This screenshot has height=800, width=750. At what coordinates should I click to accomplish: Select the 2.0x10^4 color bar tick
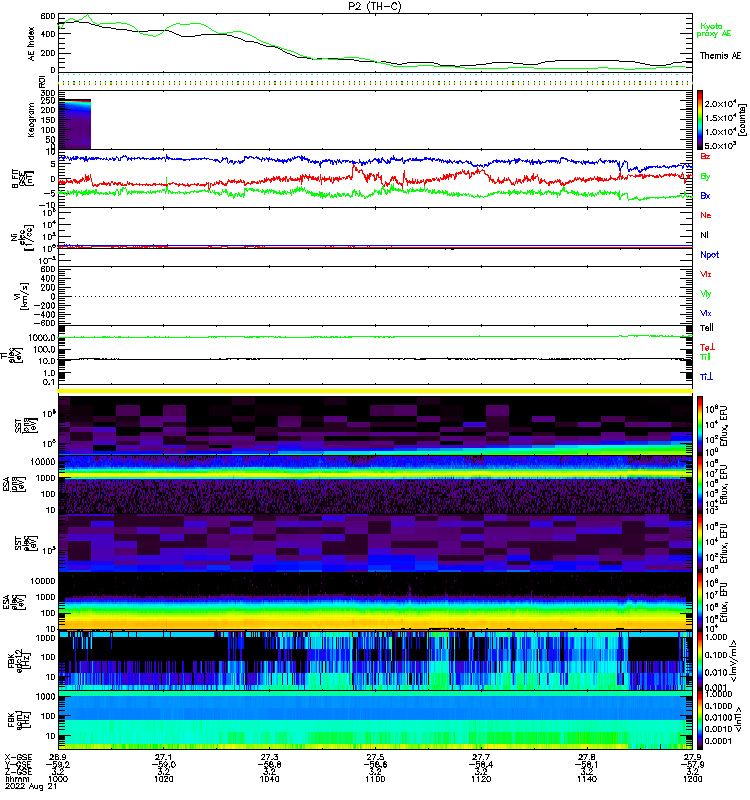pyautogui.click(x=719, y=104)
